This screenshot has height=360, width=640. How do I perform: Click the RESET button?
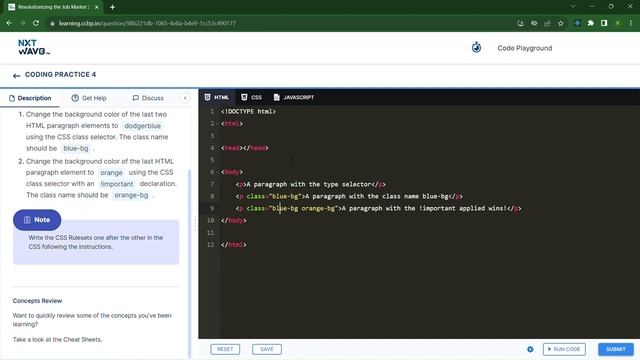[x=225, y=349]
